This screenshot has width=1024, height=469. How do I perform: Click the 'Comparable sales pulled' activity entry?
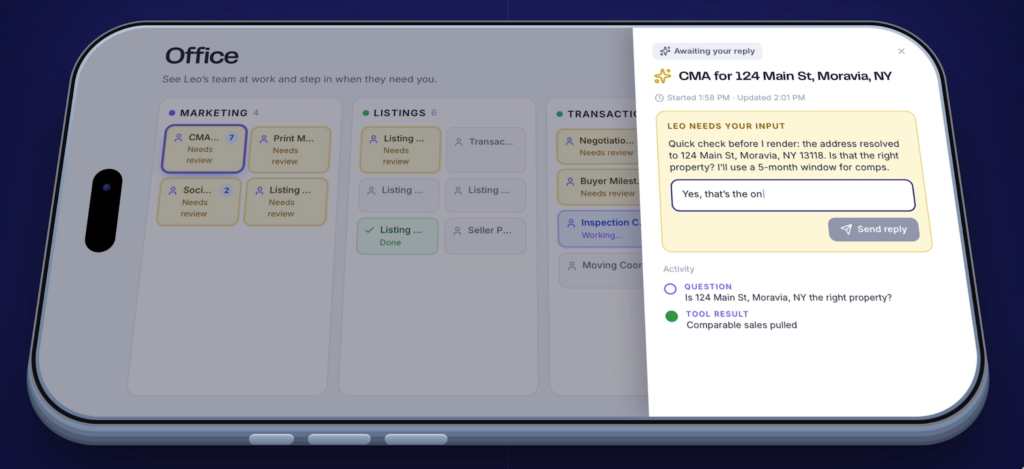click(742, 325)
